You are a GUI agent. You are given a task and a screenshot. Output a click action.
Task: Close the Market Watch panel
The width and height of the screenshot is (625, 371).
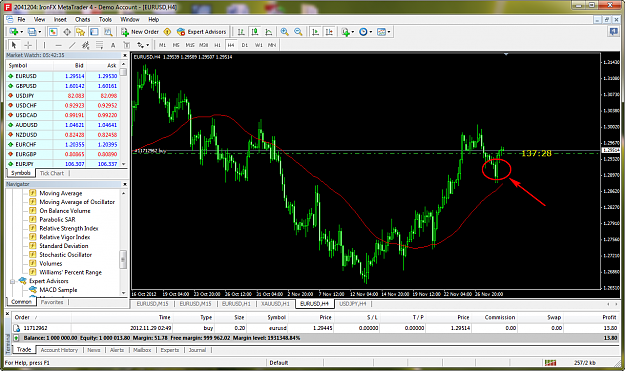(125, 55)
